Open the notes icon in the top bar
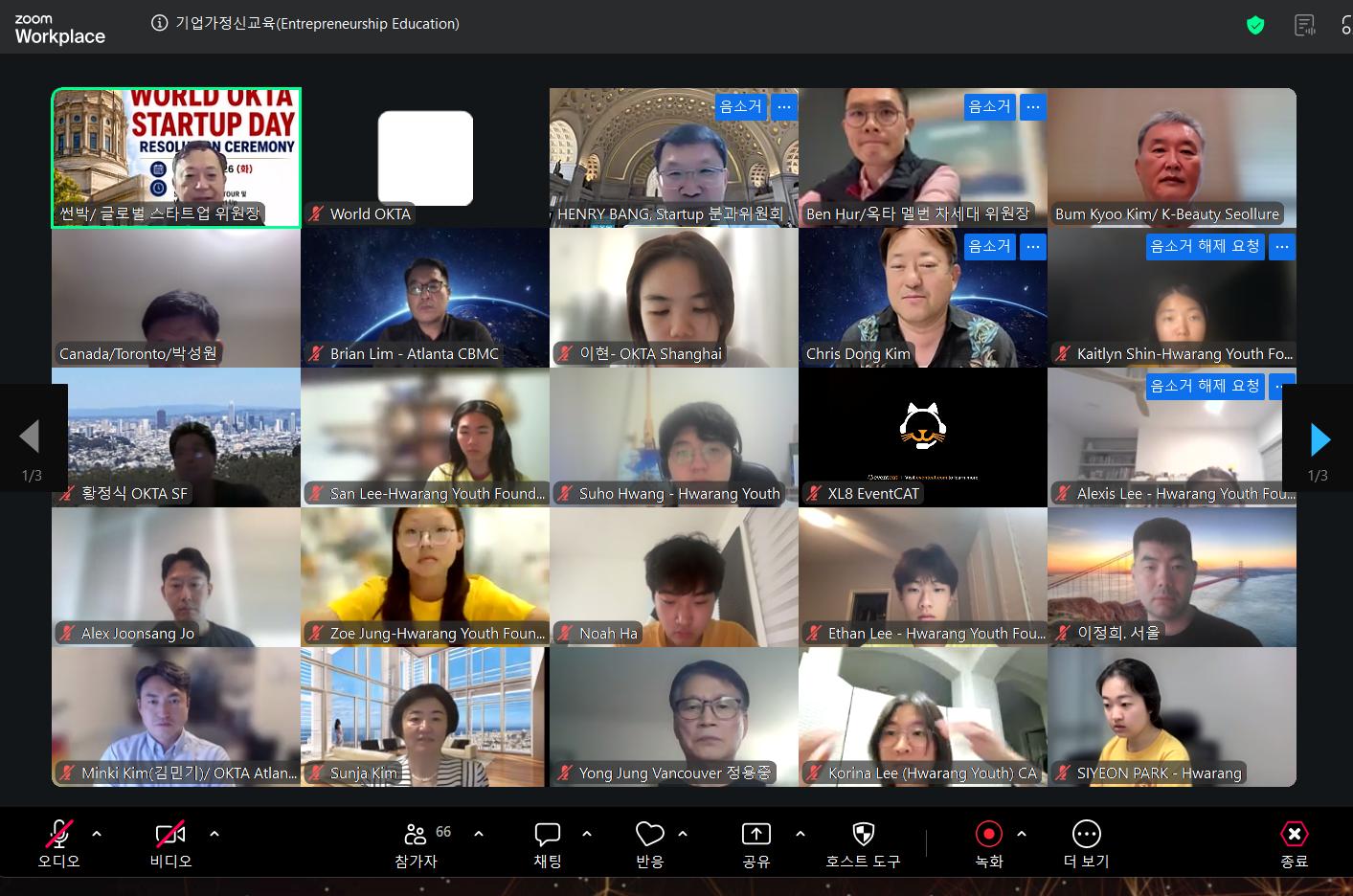The height and width of the screenshot is (896, 1353). 1305,25
